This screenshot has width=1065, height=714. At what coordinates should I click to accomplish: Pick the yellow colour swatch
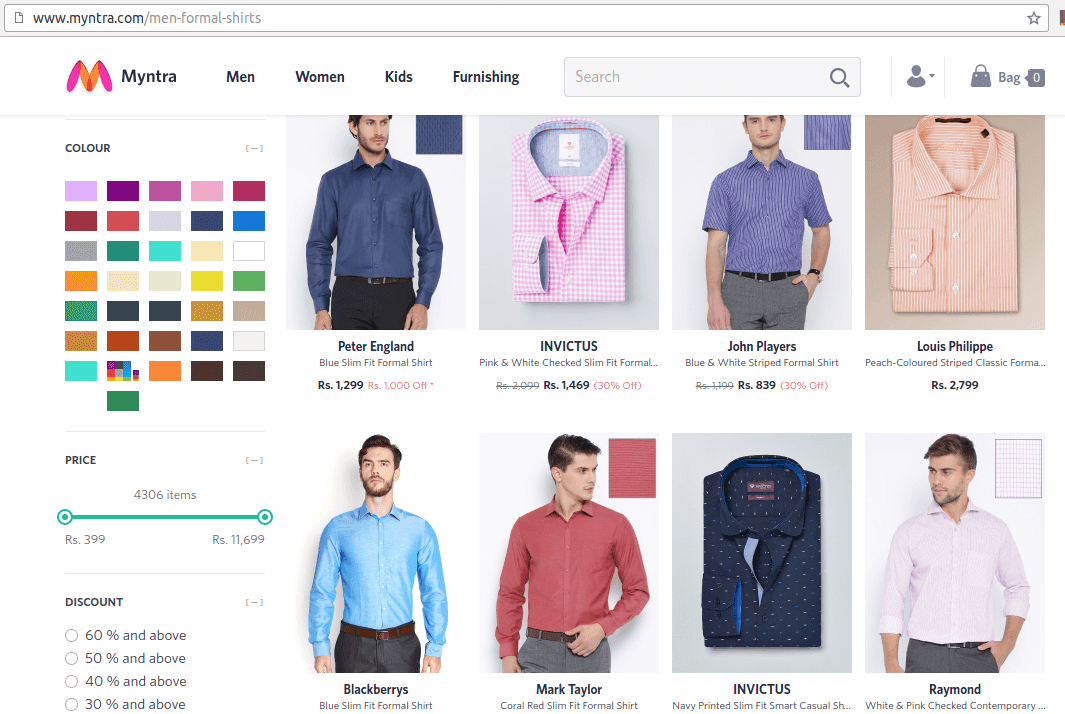click(207, 281)
